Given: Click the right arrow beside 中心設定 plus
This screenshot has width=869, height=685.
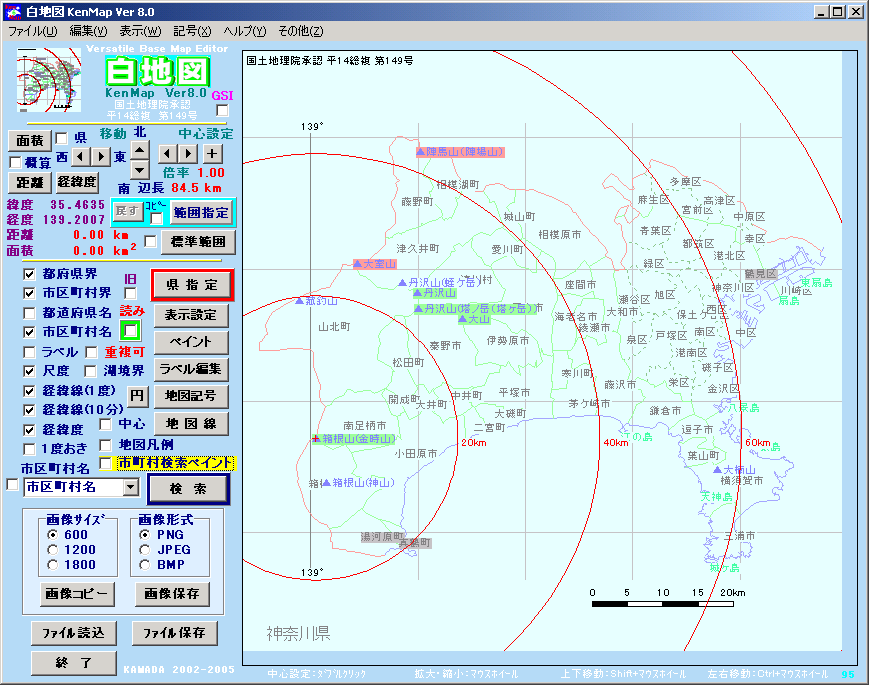Looking at the screenshot, I should tap(187, 153).
